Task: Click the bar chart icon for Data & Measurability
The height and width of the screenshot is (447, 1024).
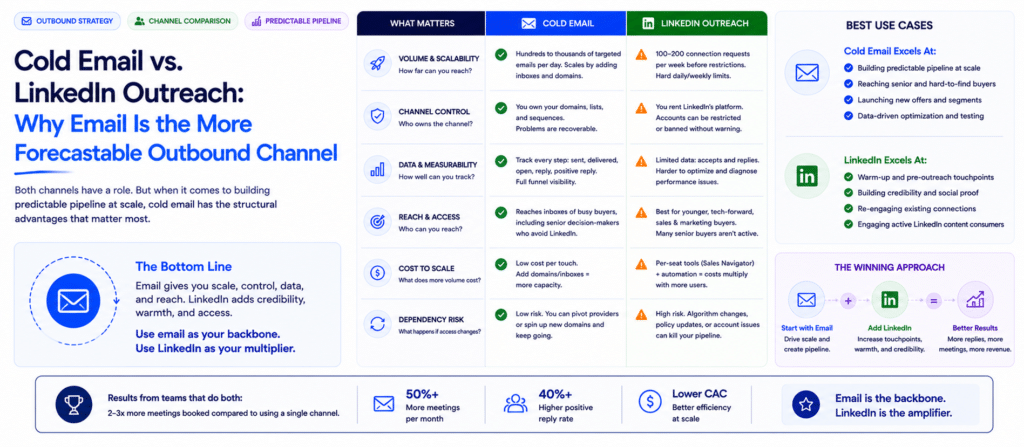Action: tap(377, 169)
